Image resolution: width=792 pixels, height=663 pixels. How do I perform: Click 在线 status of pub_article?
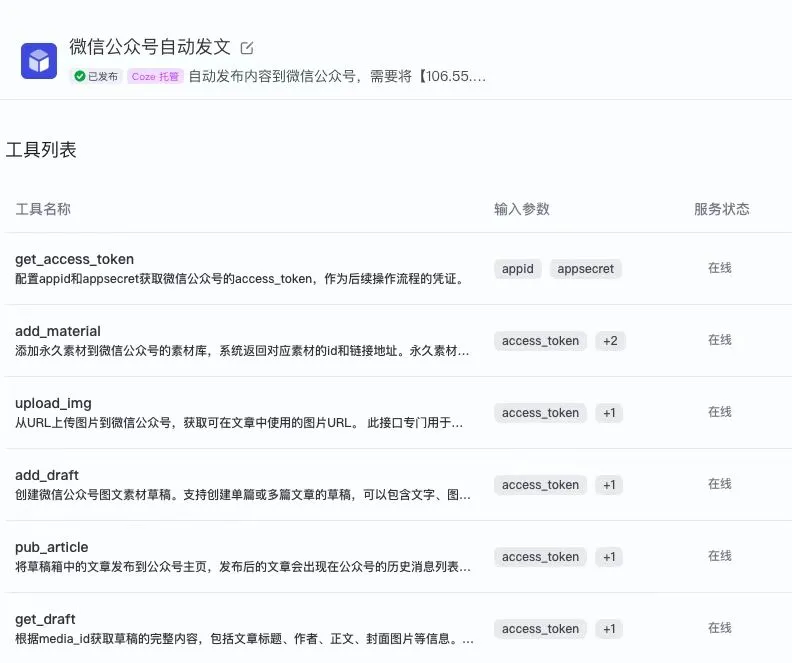720,556
